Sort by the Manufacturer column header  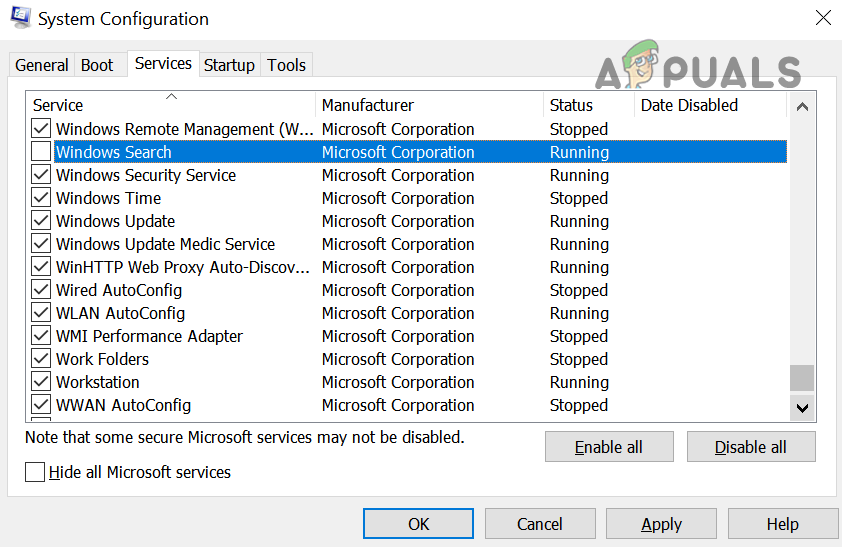click(428, 105)
